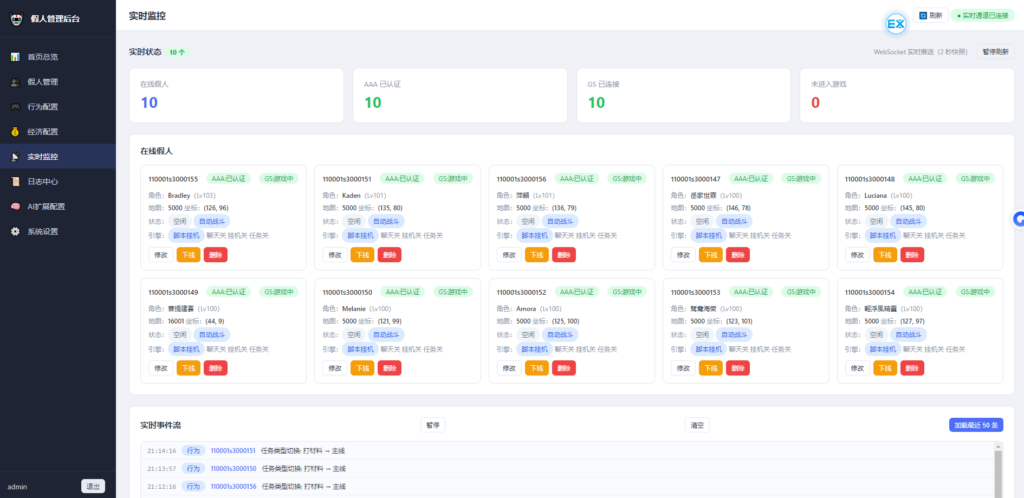Click the 假人管理 person icon in sidebar
This screenshot has height=498, width=1024.
(x=15, y=82)
